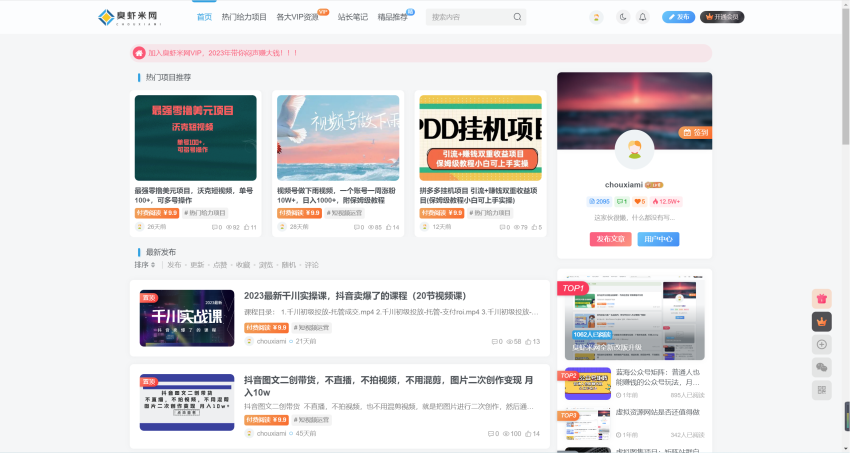Click the user avatar icon in header

point(596,17)
